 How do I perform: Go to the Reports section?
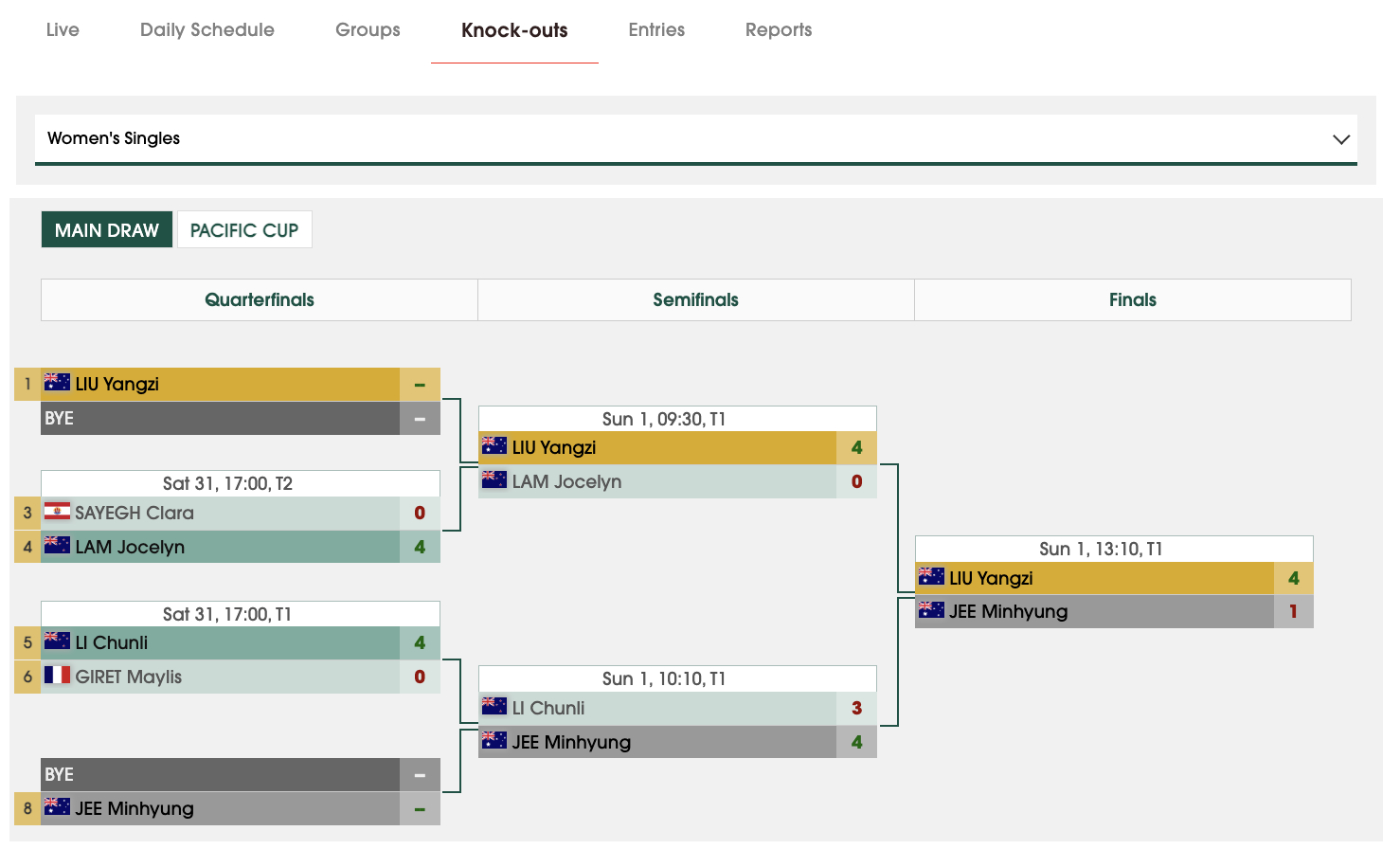(x=779, y=29)
